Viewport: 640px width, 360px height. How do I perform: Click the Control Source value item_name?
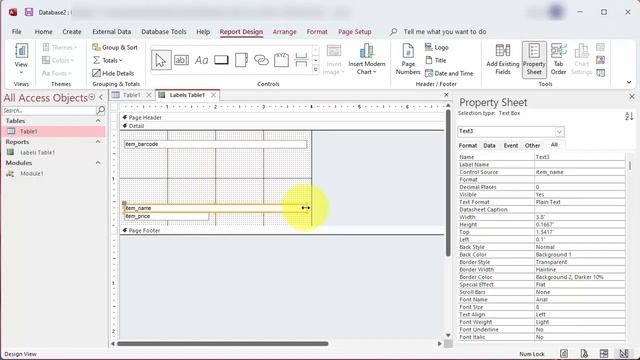pyautogui.click(x=580, y=172)
